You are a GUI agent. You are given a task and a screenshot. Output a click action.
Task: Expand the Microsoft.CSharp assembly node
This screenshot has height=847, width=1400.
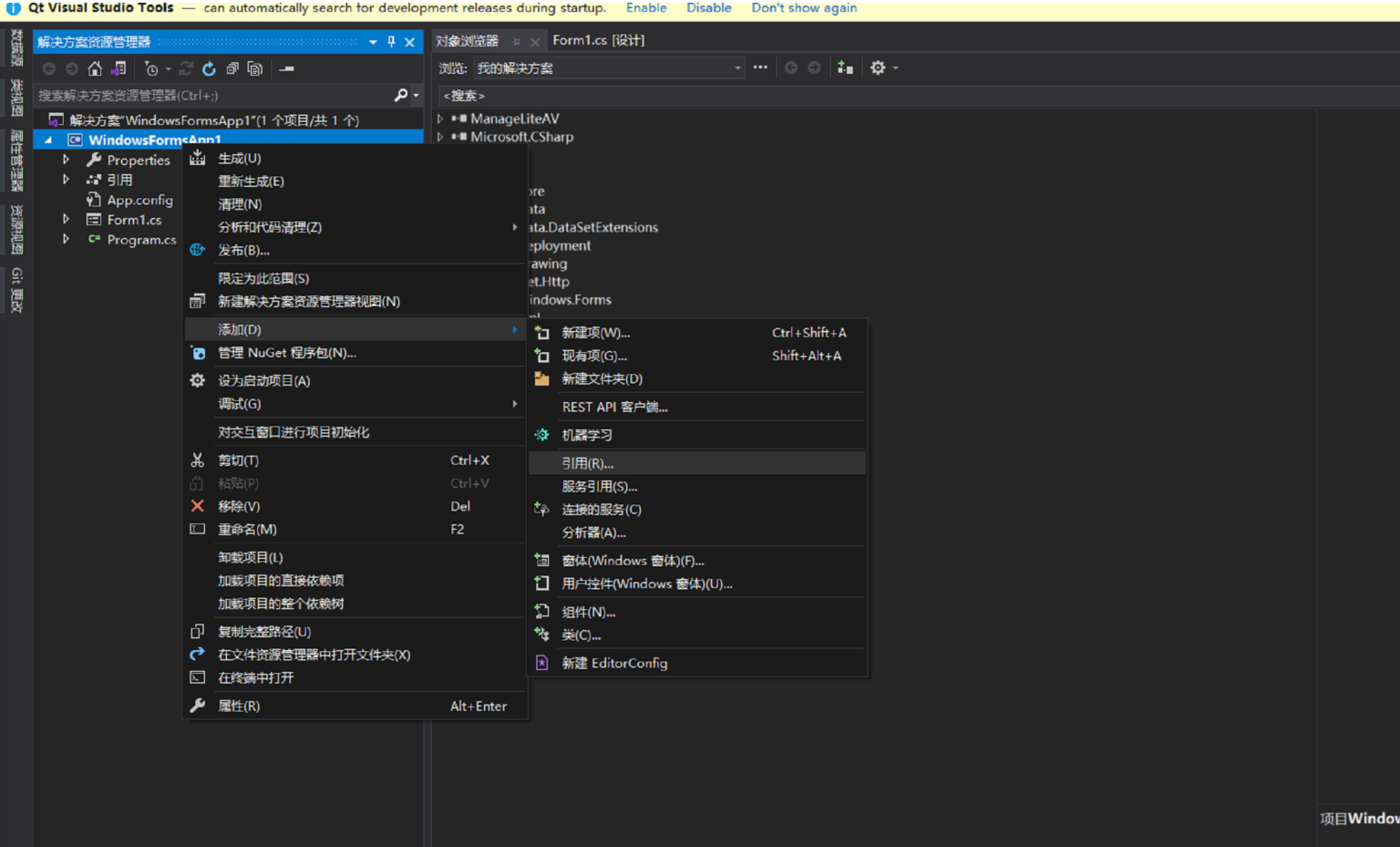pyautogui.click(x=440, y=137)
